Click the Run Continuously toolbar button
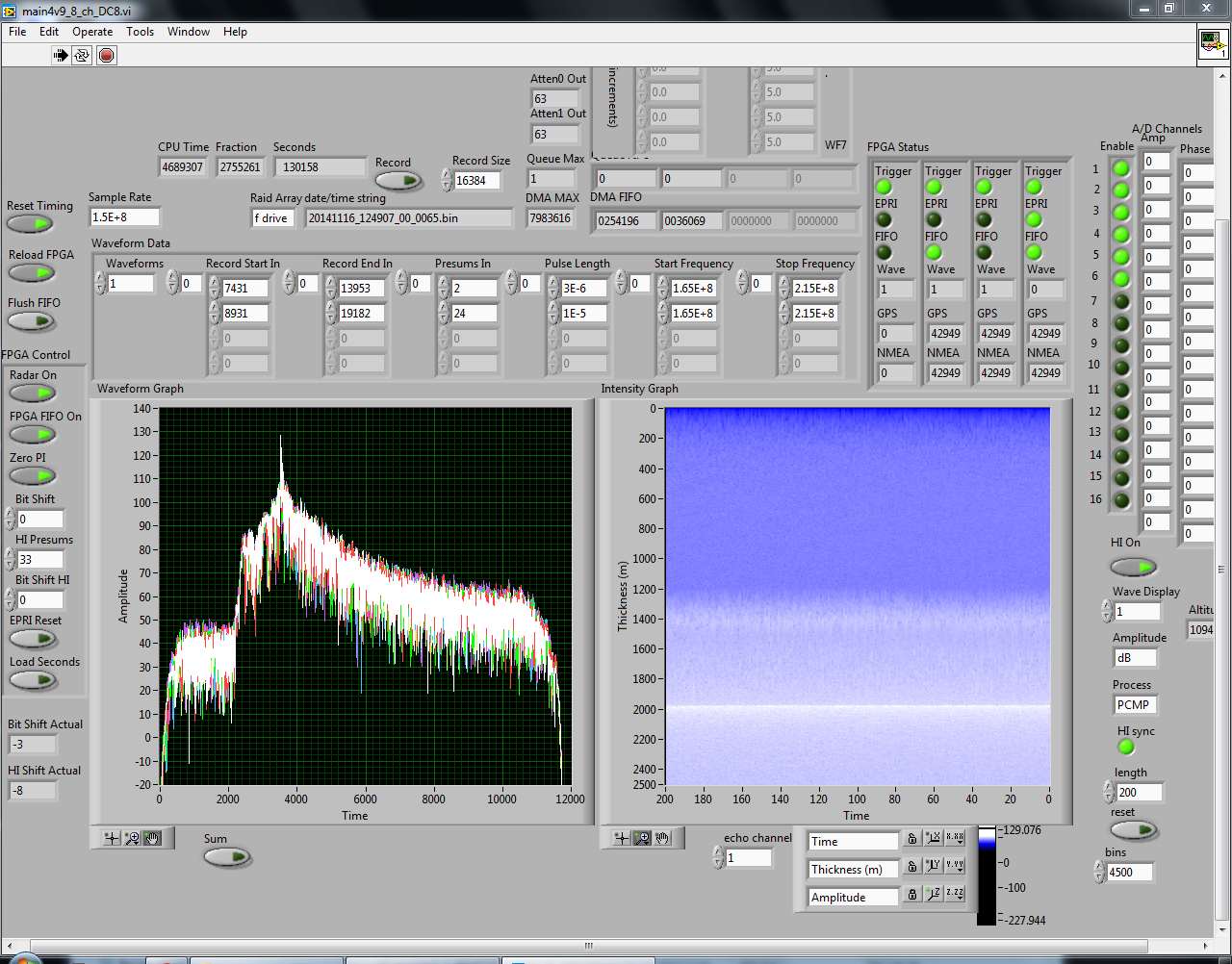1232x964 pixels. 82,56
